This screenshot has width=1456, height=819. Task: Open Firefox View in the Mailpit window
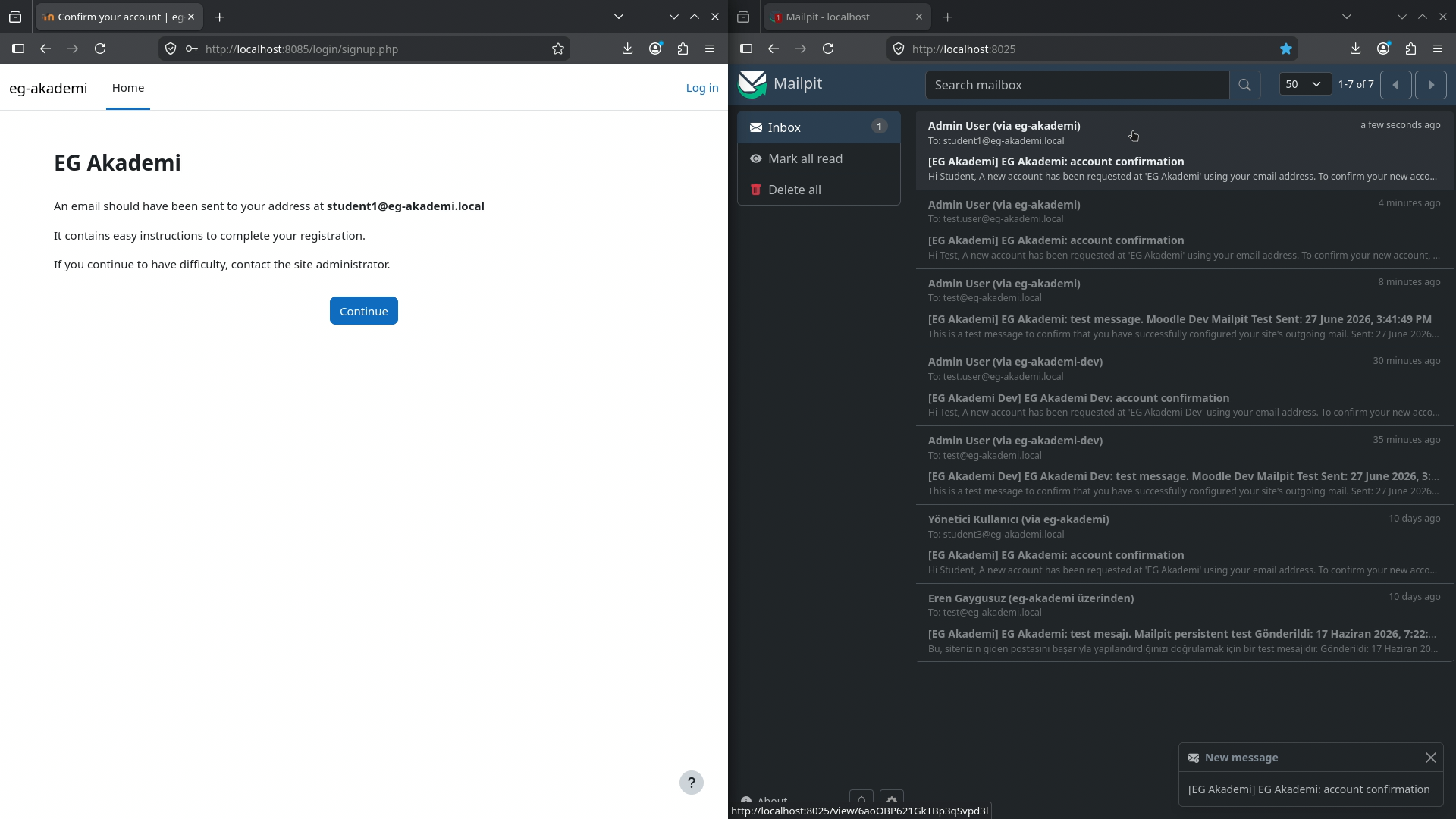tap(743, 17)
